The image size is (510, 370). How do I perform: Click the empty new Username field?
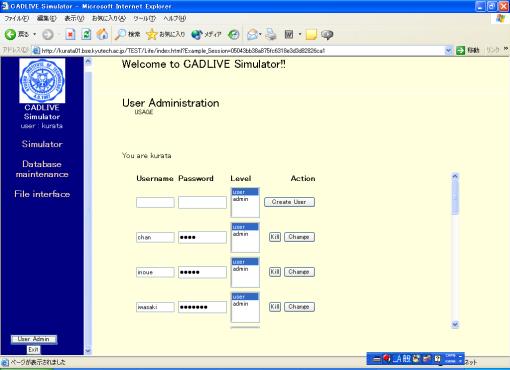point(155,202)
